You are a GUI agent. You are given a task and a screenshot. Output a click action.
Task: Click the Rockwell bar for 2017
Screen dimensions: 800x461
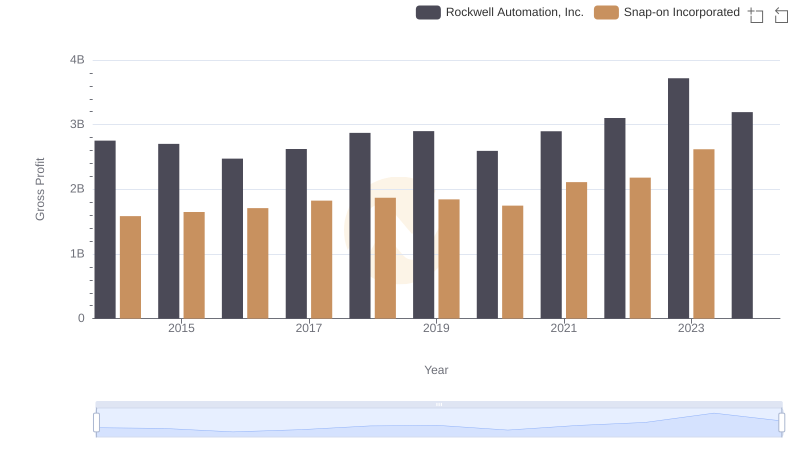click(x=296, y=234)
